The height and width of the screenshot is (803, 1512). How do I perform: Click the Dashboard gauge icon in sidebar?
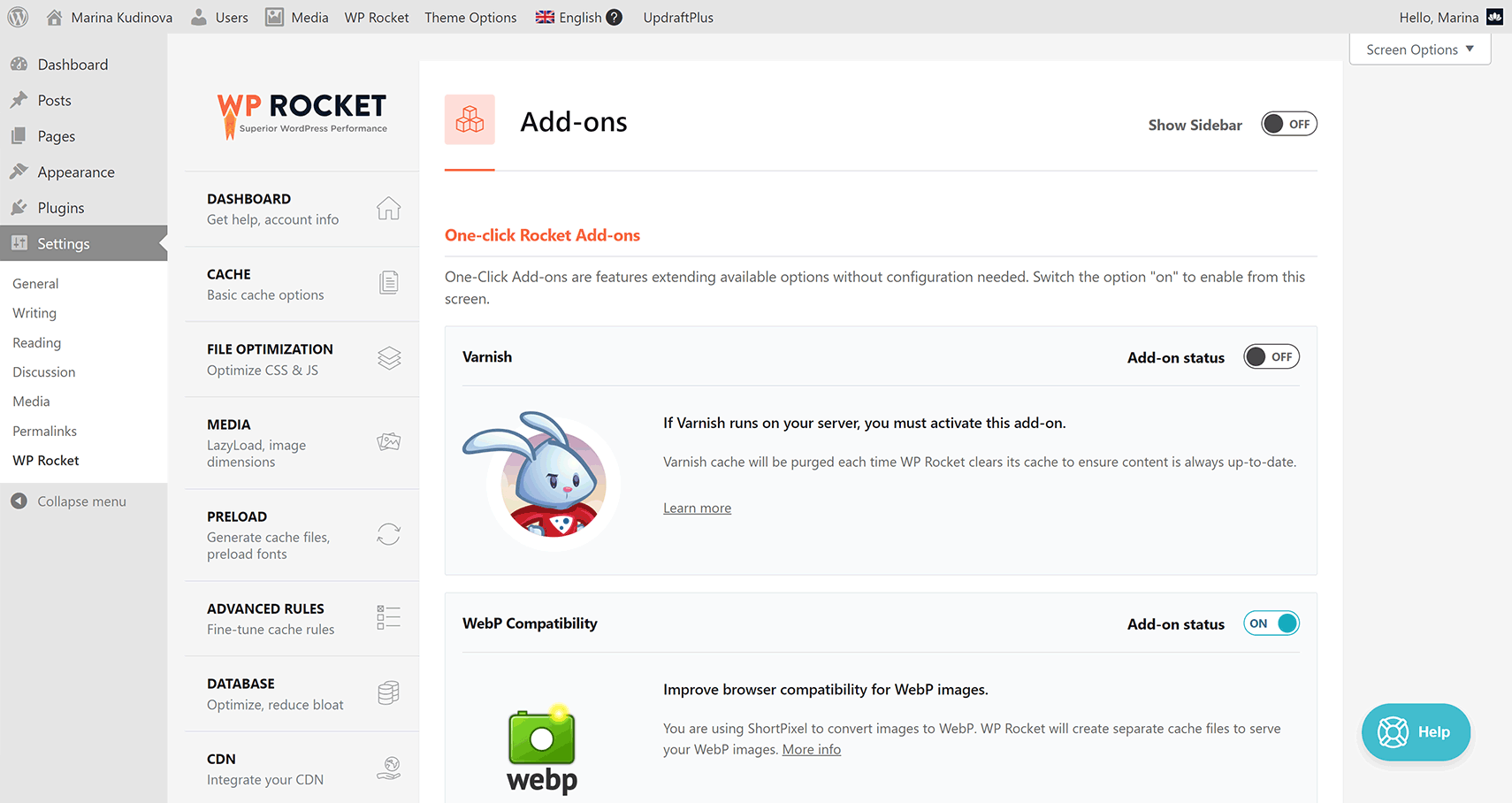19,64
